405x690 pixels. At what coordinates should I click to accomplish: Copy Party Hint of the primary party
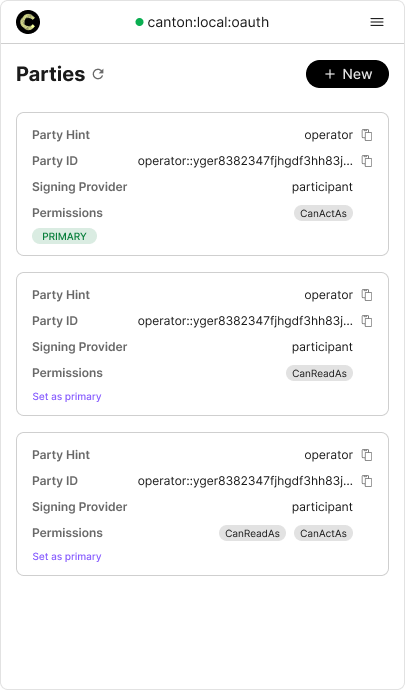click(367, 135)
